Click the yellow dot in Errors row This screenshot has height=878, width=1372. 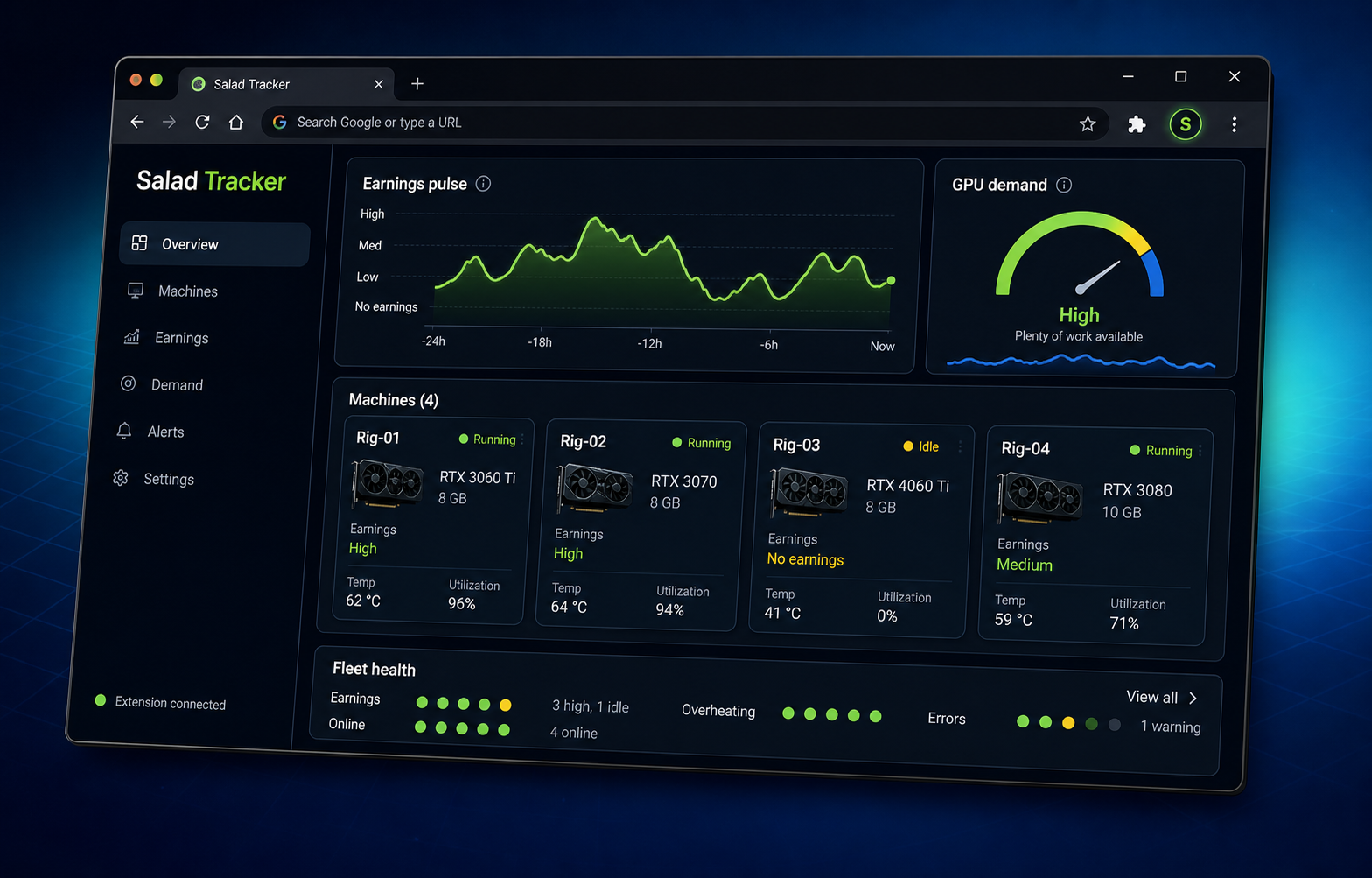[x=1068, y=723]
